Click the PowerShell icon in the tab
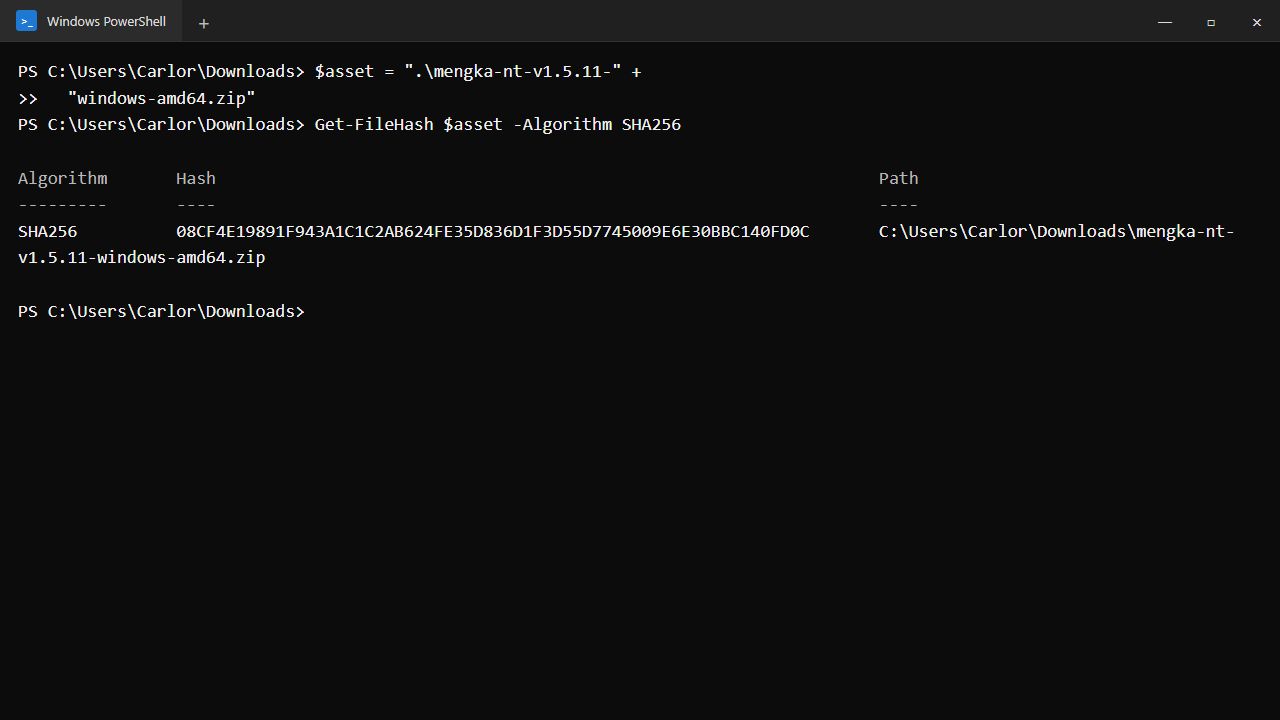 pyautogui.click(x=27, y=21)
